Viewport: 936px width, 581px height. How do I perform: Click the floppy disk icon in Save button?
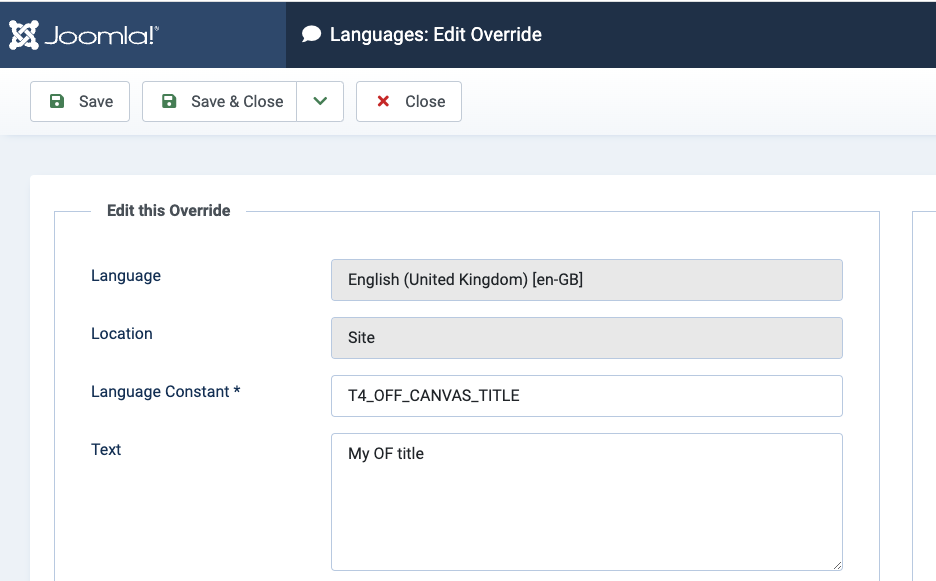(57, 101)
